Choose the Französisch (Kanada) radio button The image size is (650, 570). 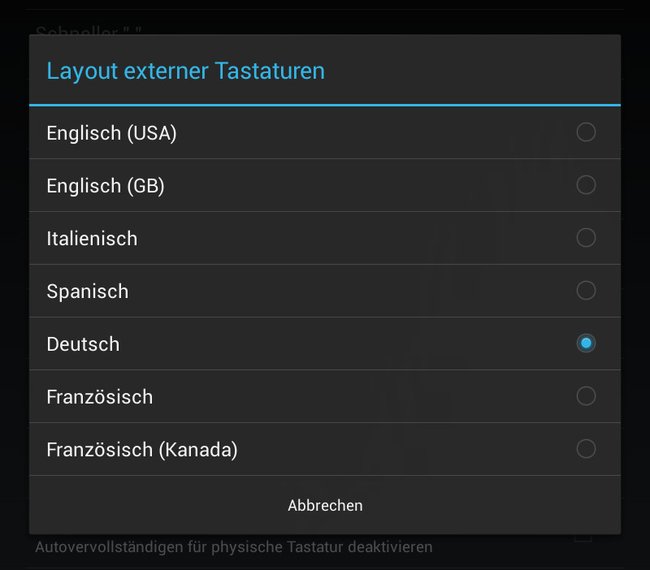[586, 449]
